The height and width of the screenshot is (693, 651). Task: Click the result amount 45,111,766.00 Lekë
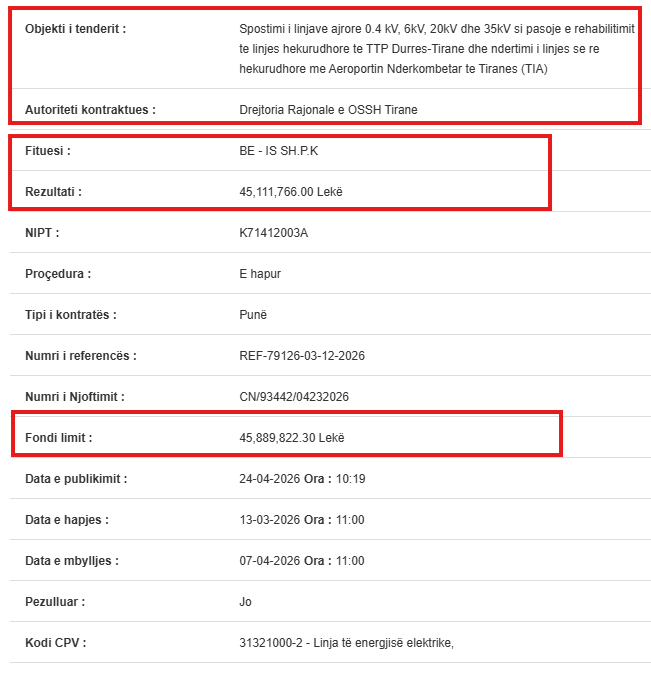pyautogui.click(x=291, y=191)
